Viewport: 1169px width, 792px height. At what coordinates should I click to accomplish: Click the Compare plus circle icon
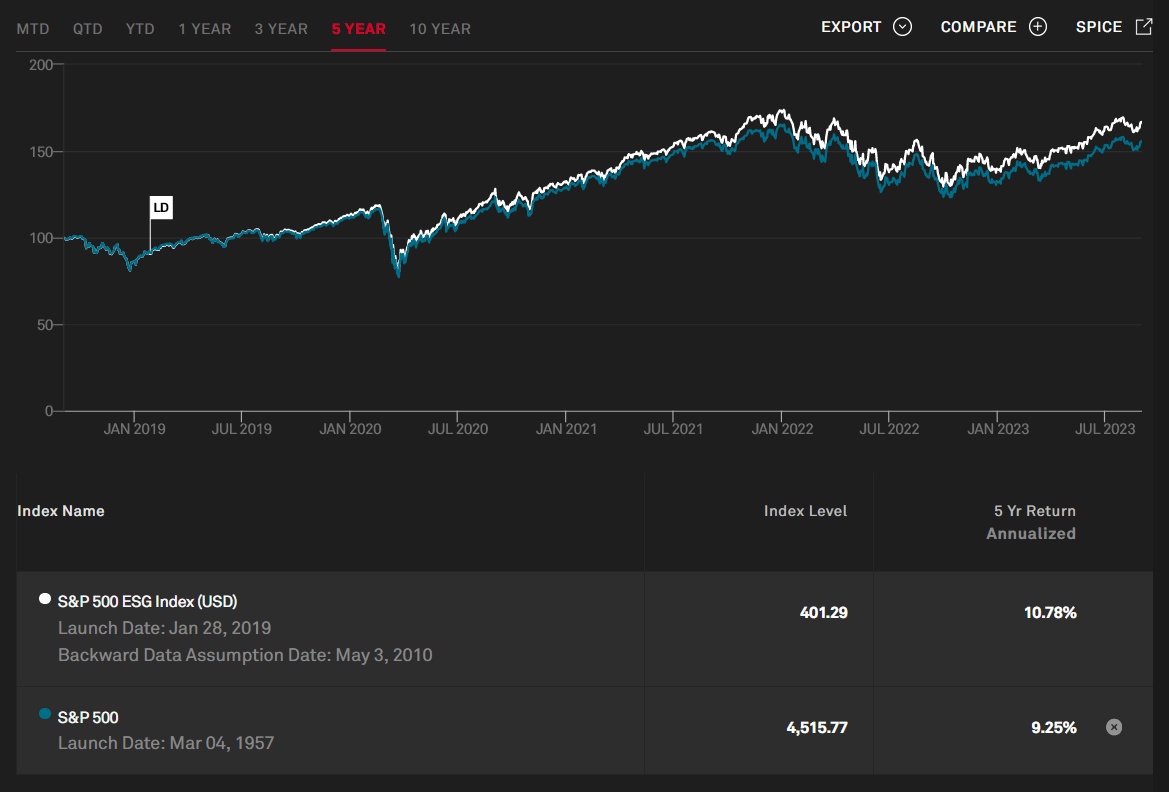point(1038,27)
